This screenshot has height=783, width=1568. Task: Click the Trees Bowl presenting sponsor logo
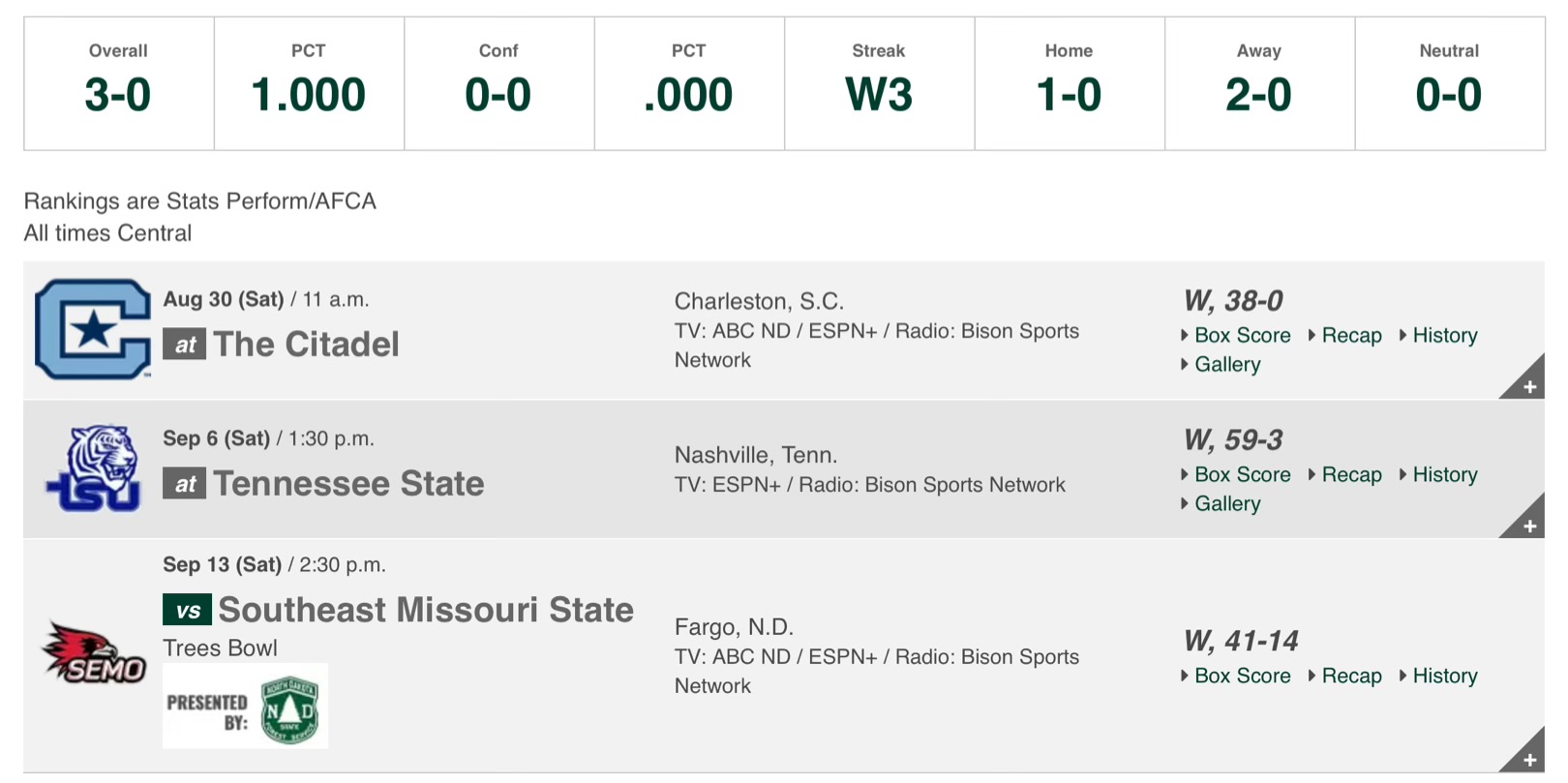click(246, 707)
